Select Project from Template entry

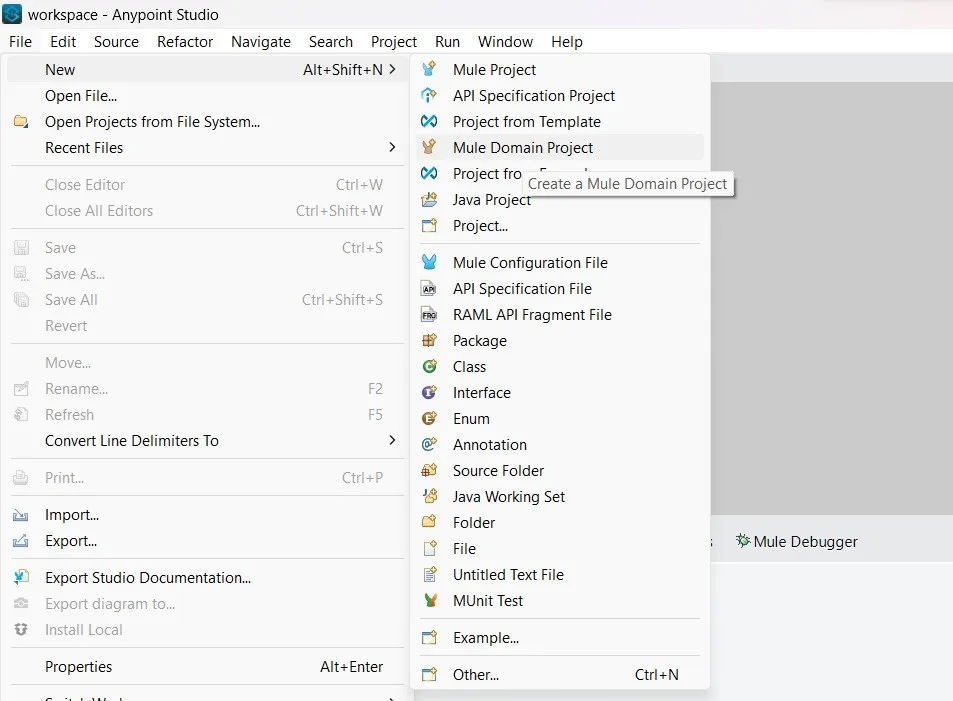[560, 122]
